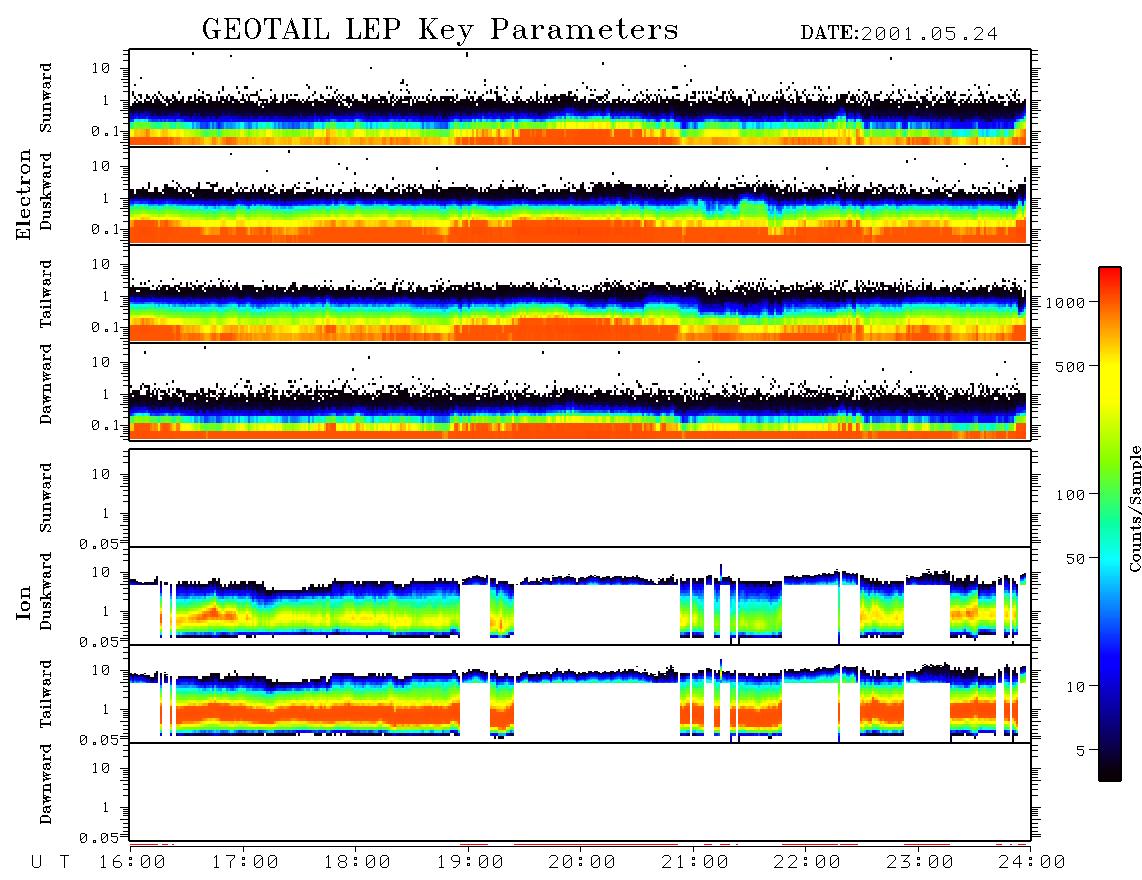This screenshot has height=880, width=1142.
Task: Click the 22:00 time tick label
Action: tap(807, 862)
